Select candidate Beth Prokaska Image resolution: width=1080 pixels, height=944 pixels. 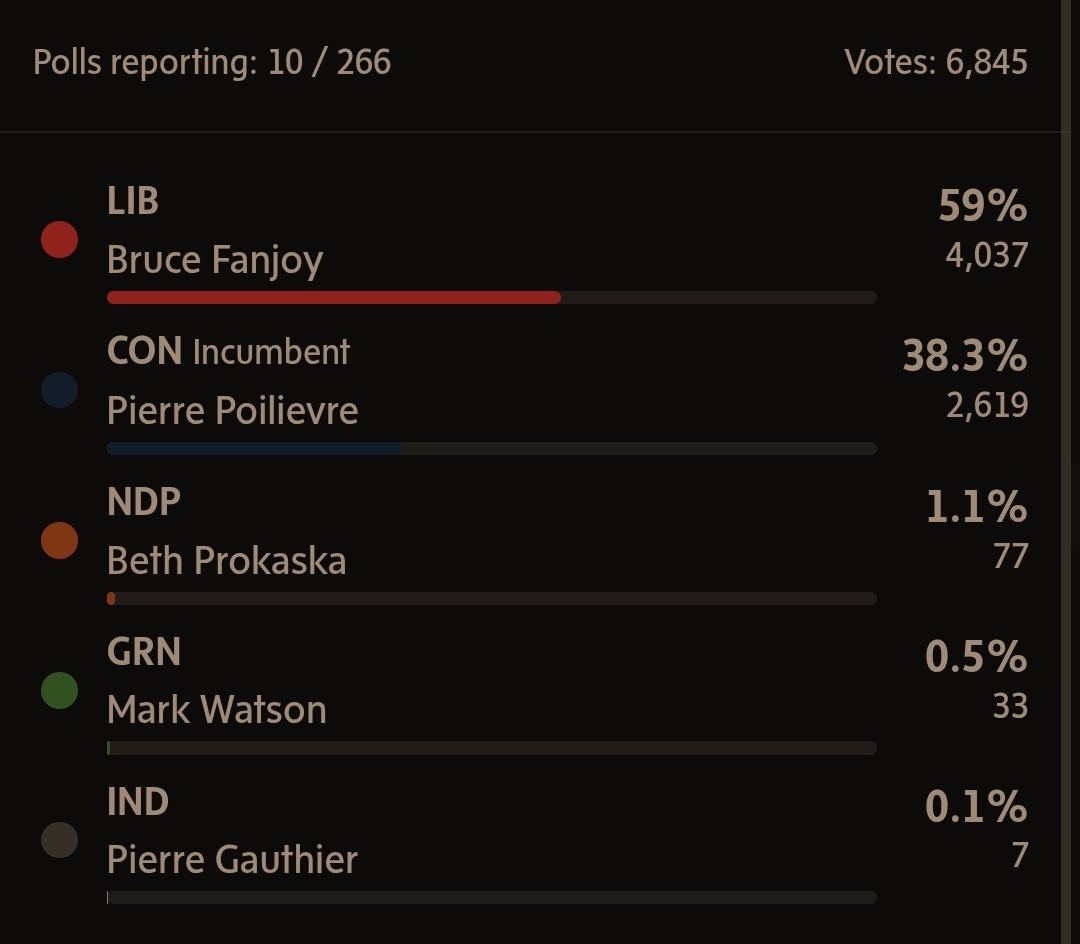coord(226,560)
